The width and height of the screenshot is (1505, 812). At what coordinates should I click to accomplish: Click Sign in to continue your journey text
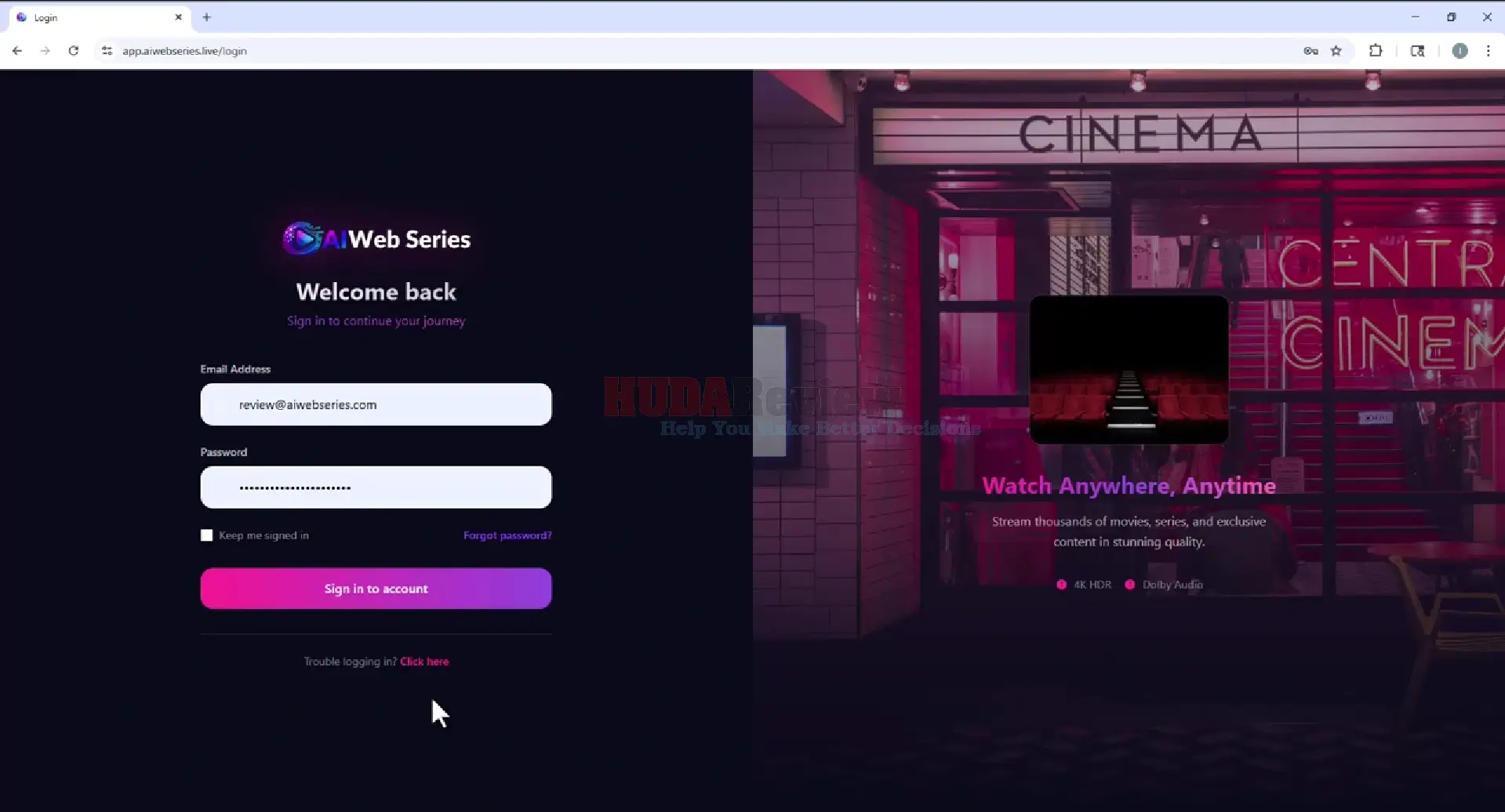point(376,321)
